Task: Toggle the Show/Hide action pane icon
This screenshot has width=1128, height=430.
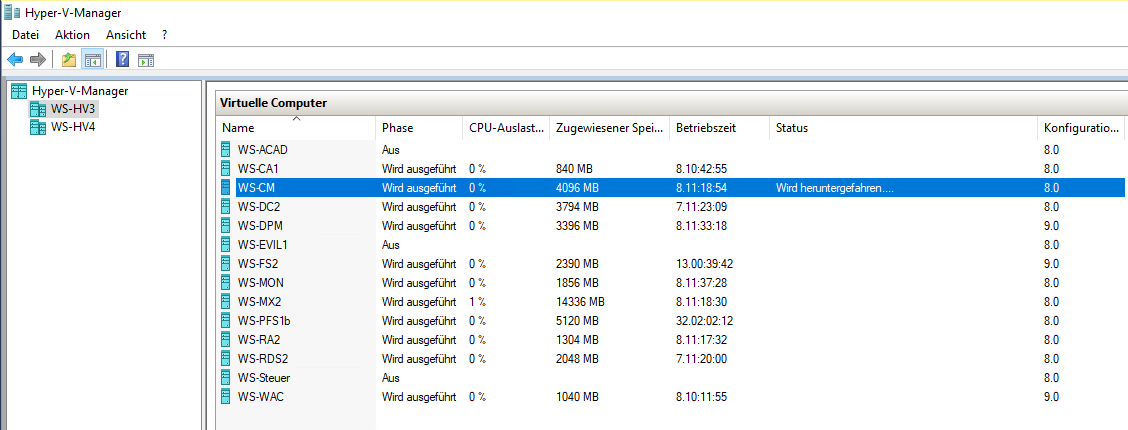Action: pos(146,60)
